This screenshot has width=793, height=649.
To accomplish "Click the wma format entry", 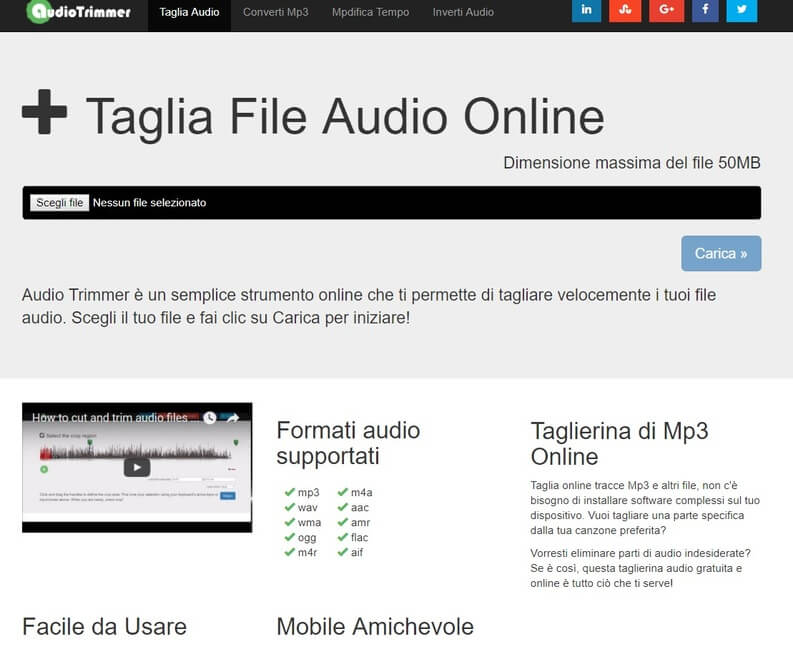I will pyautogui.click(x=302, y=523).
